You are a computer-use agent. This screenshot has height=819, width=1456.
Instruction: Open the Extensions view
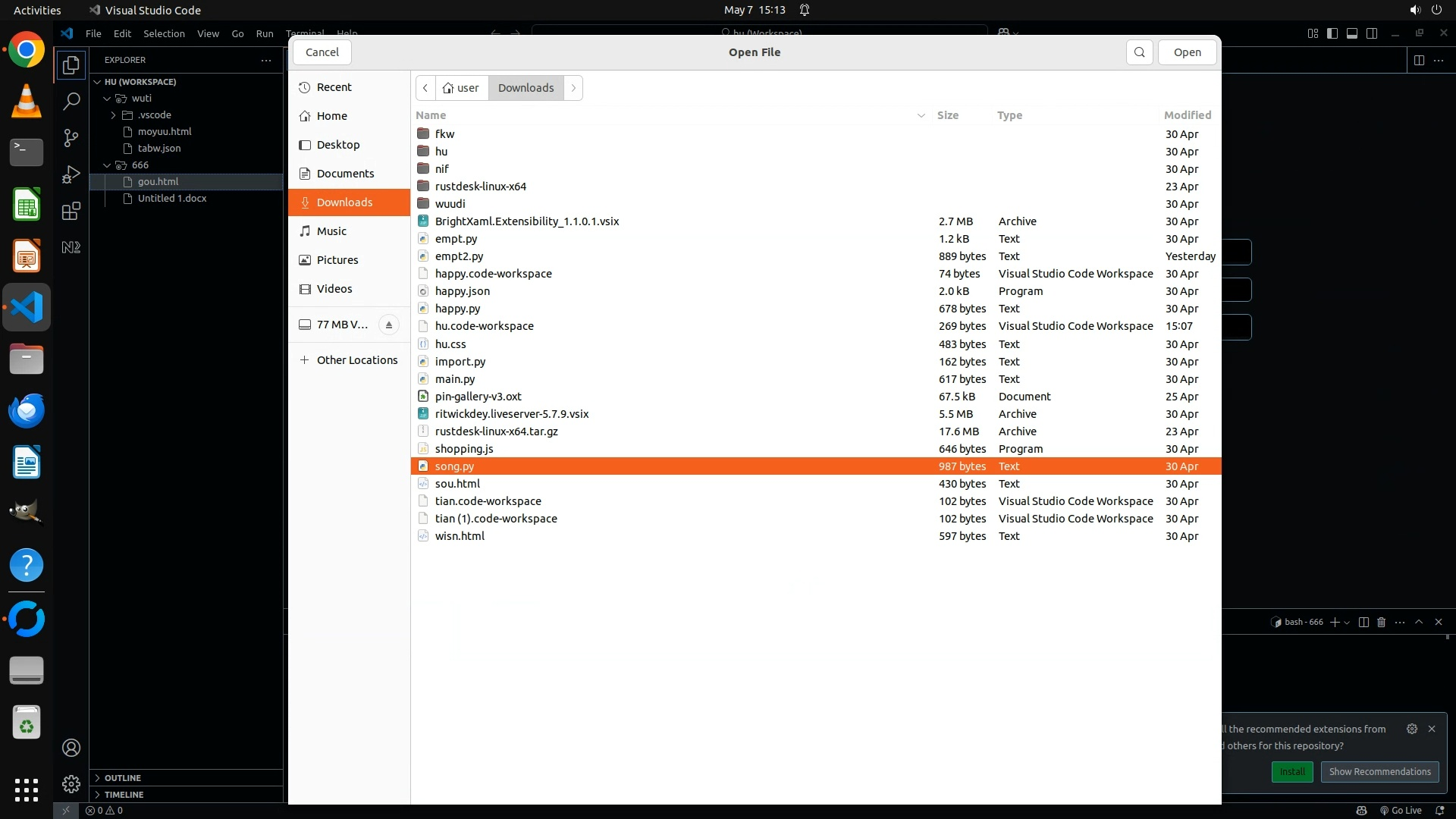tap(71, 211)
